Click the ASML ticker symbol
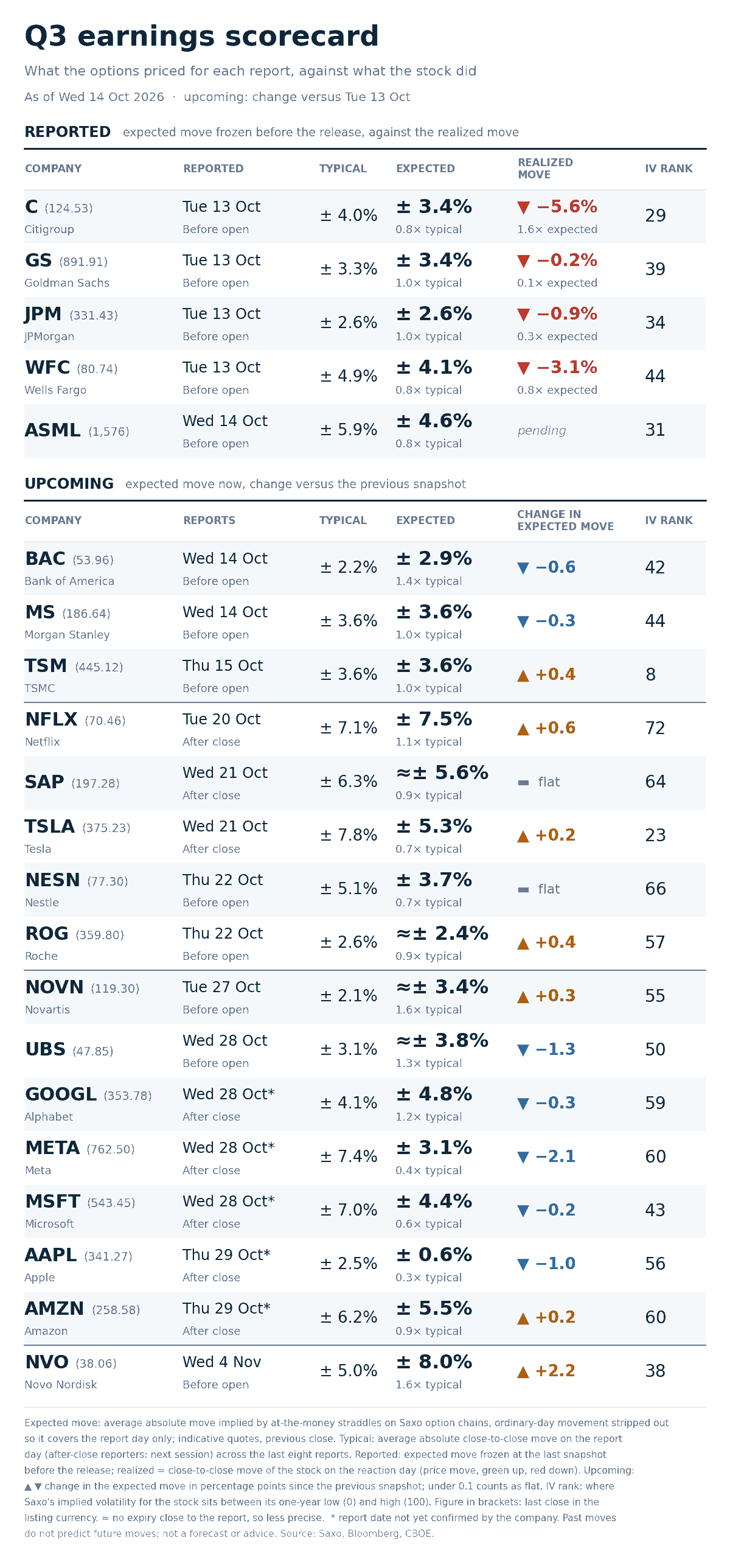Viewport: 730px width, 1568px height. pyautogui.click(x=52, y=430)
